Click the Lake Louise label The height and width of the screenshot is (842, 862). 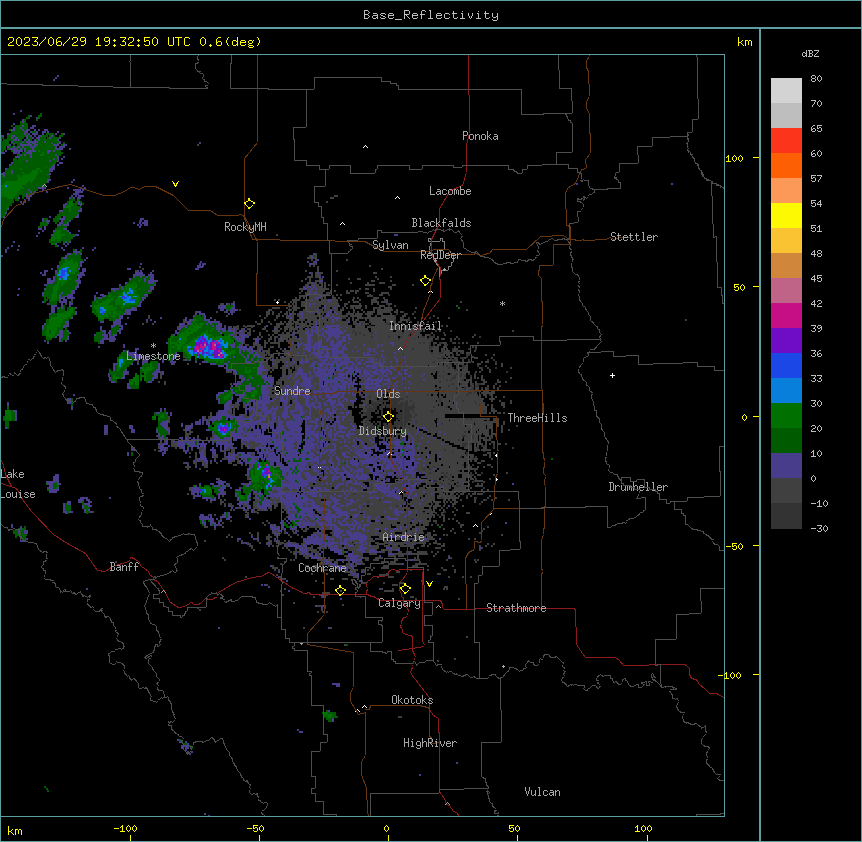pos(16,484)
